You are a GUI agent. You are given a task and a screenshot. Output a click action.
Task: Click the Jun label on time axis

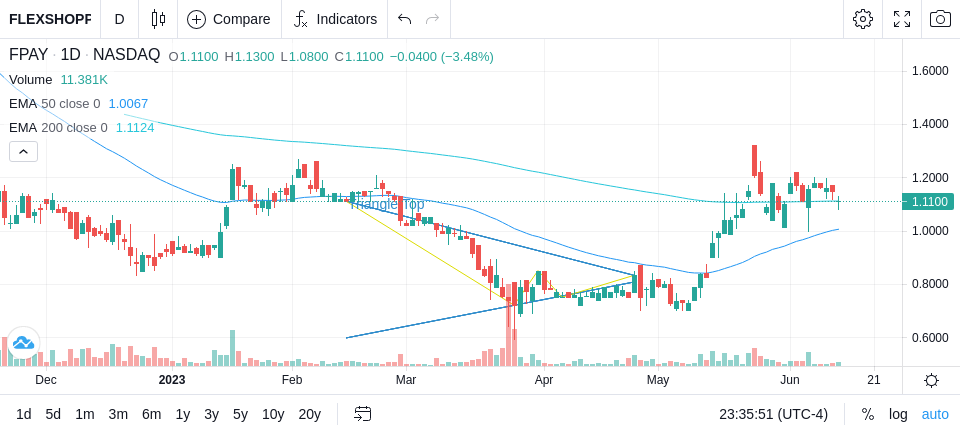pyautogui.click(x=790, y=380)
